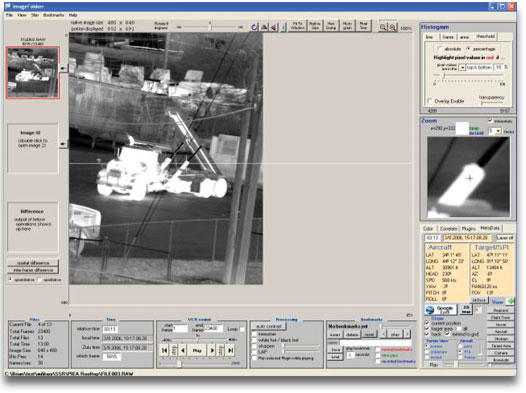This screenshot has width=526, height=393.
Task: Tick the Loop checkbox in VCR control
Action: coord(242,329)
